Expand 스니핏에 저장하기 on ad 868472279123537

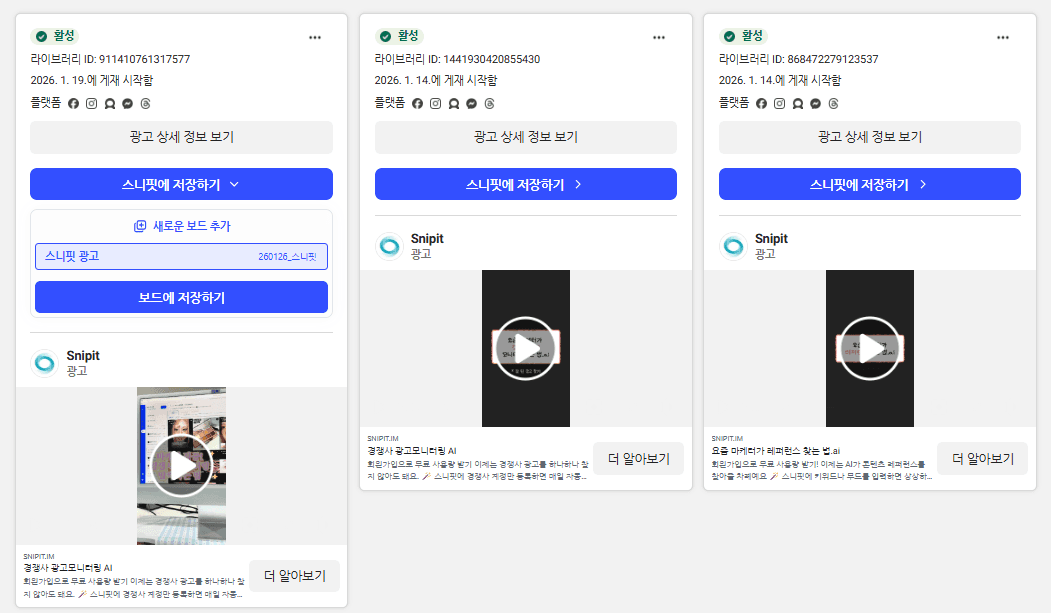(x=869, y=184)
